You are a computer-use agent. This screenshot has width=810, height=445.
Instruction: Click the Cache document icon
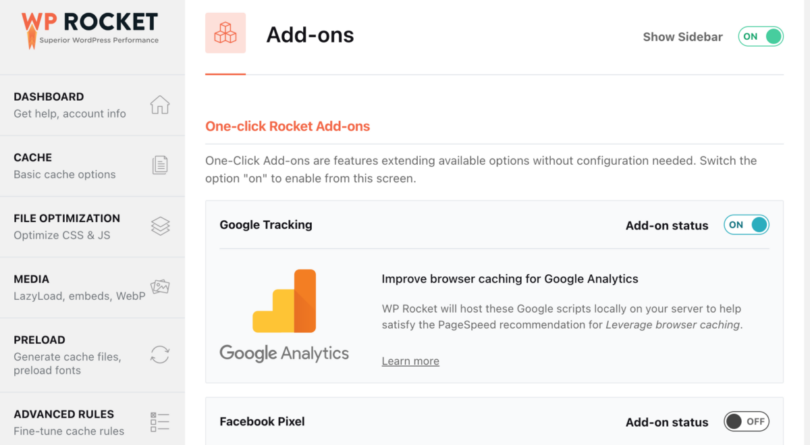coord(160,165)
